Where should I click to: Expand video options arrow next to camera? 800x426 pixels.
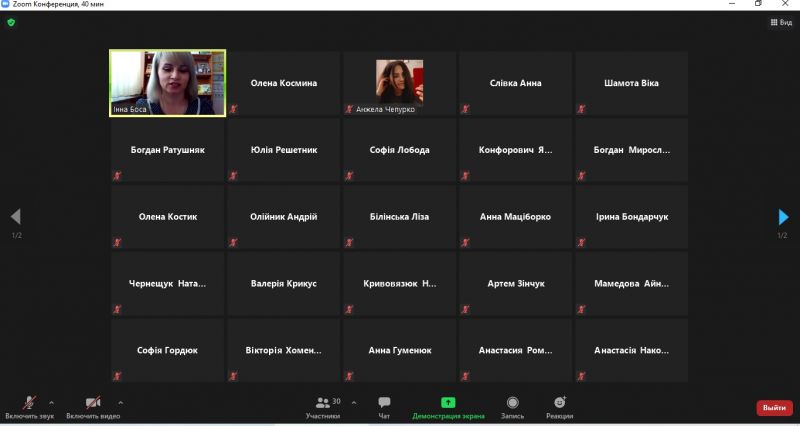120,403
